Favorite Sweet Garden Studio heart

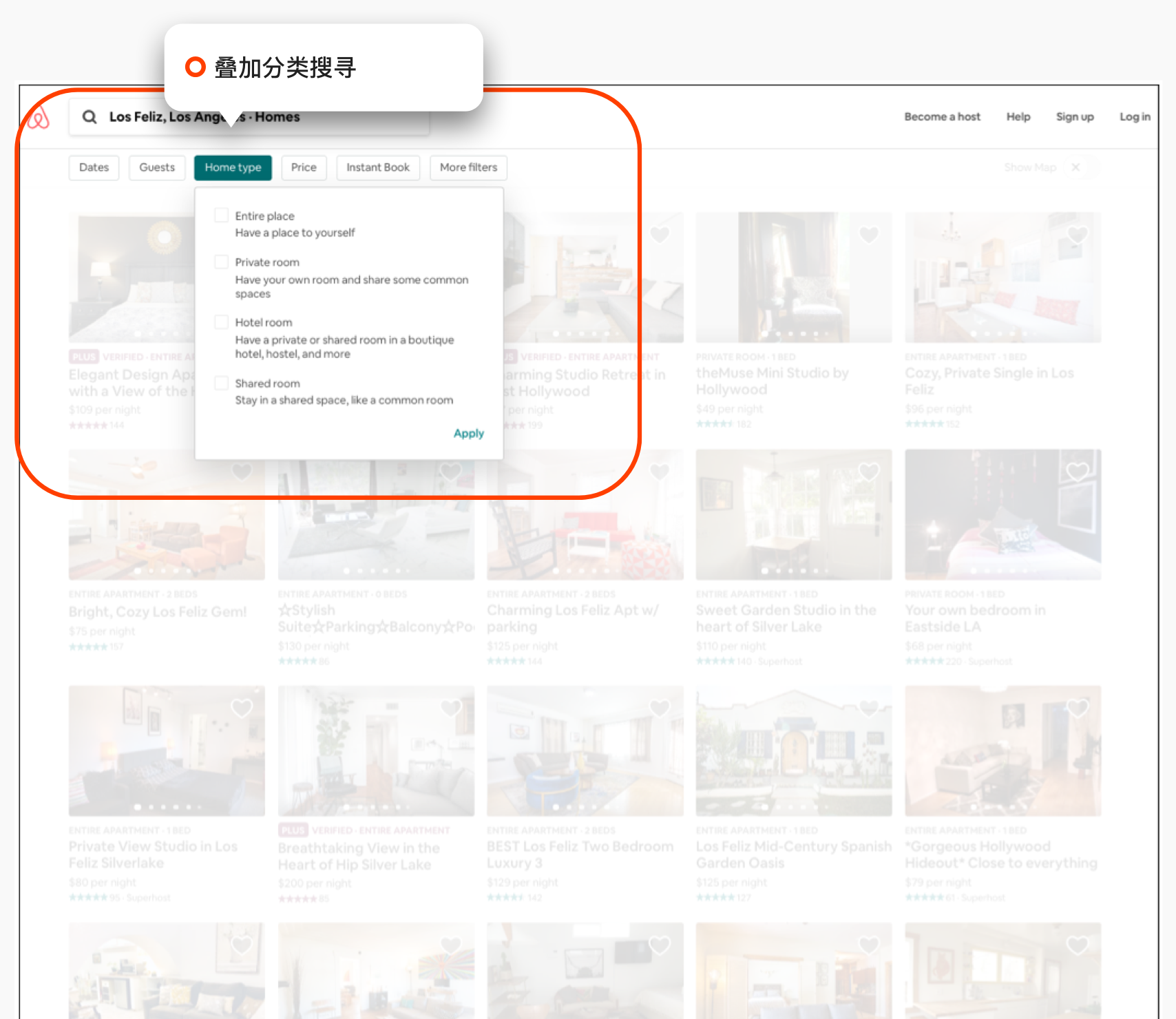click(869, 472)
